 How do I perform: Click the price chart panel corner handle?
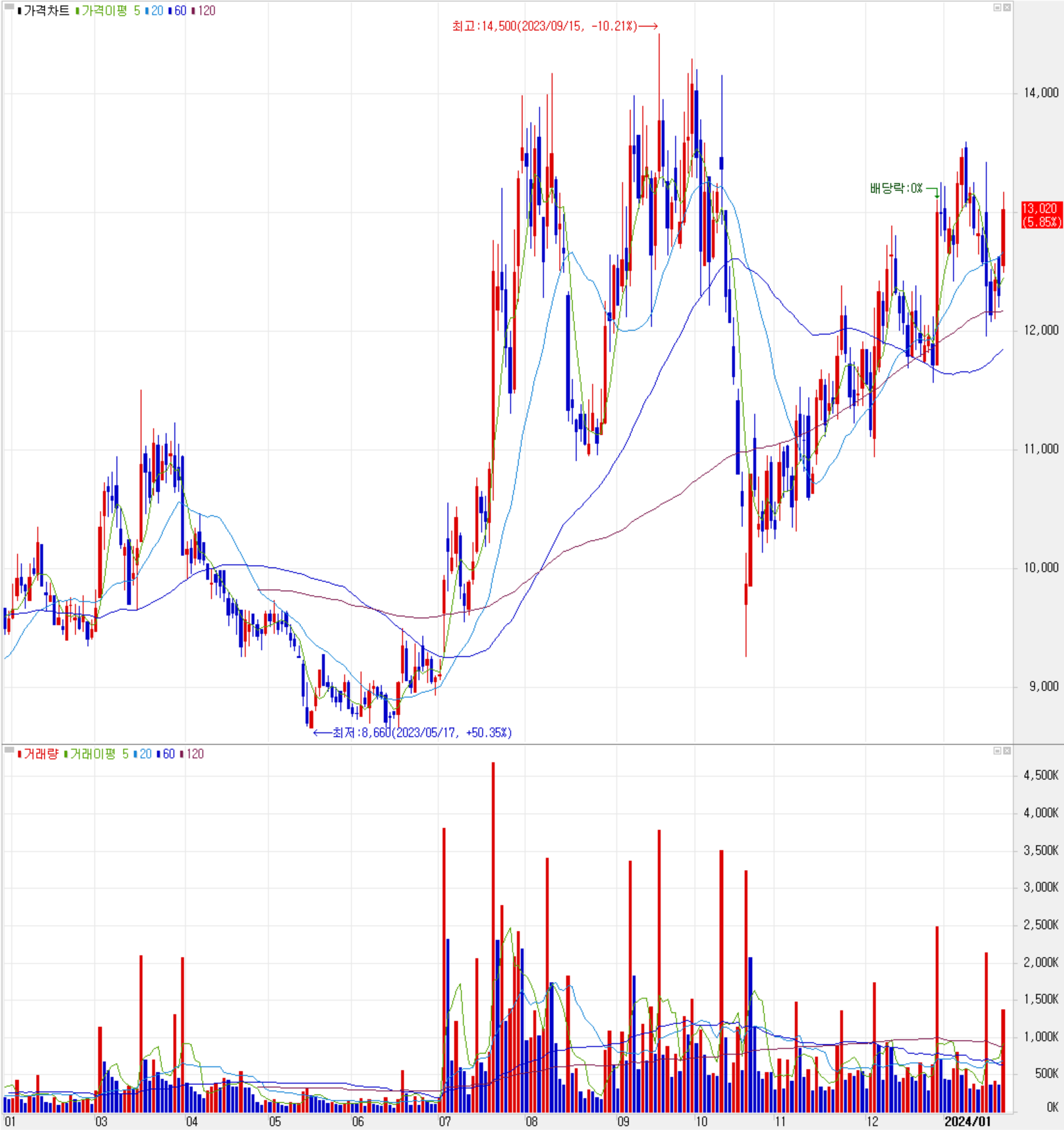coord(9,6)
